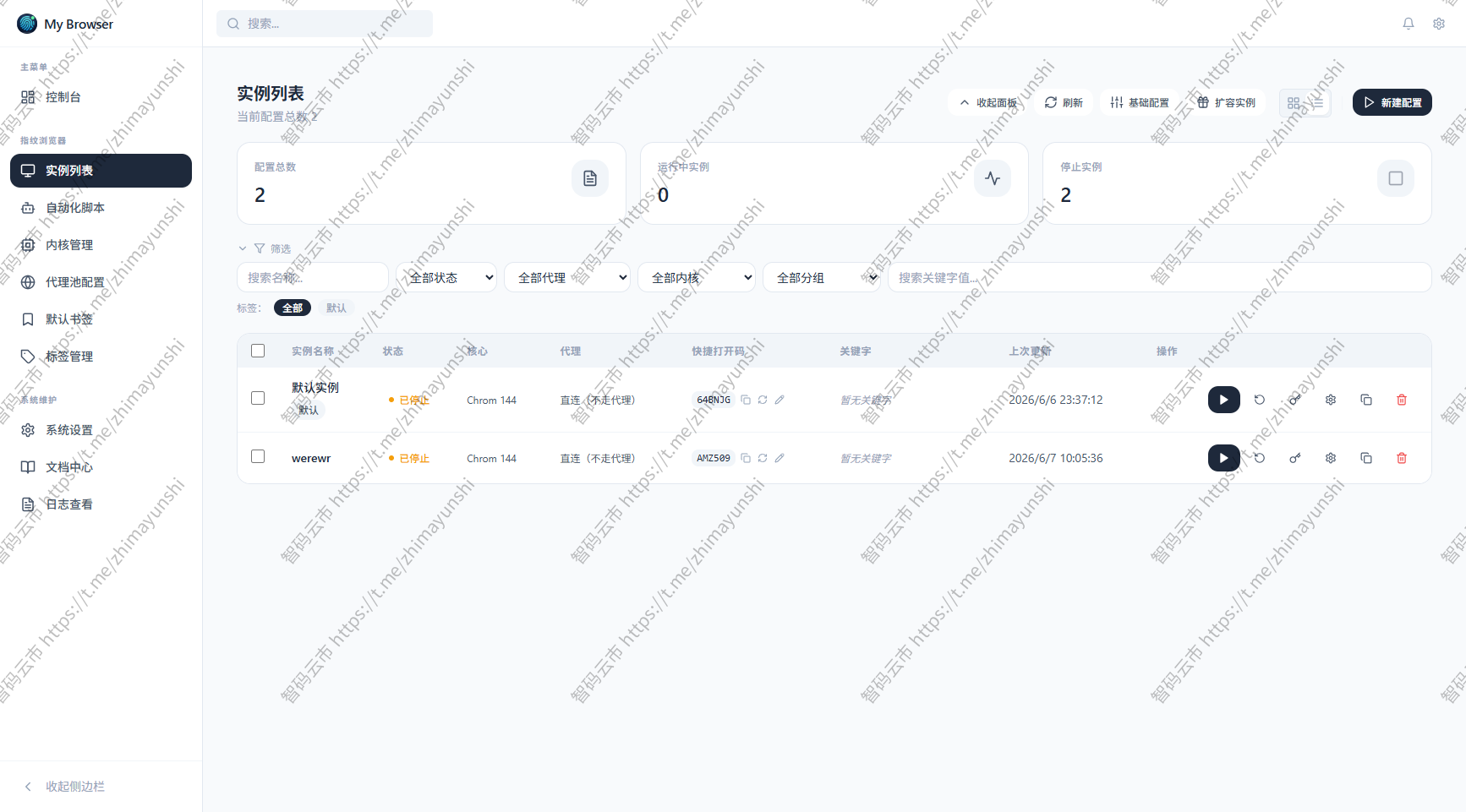Focus the 搜索名称 input field
The width and height of the screenshot is (1466, 812).
(x=313, y=277)
